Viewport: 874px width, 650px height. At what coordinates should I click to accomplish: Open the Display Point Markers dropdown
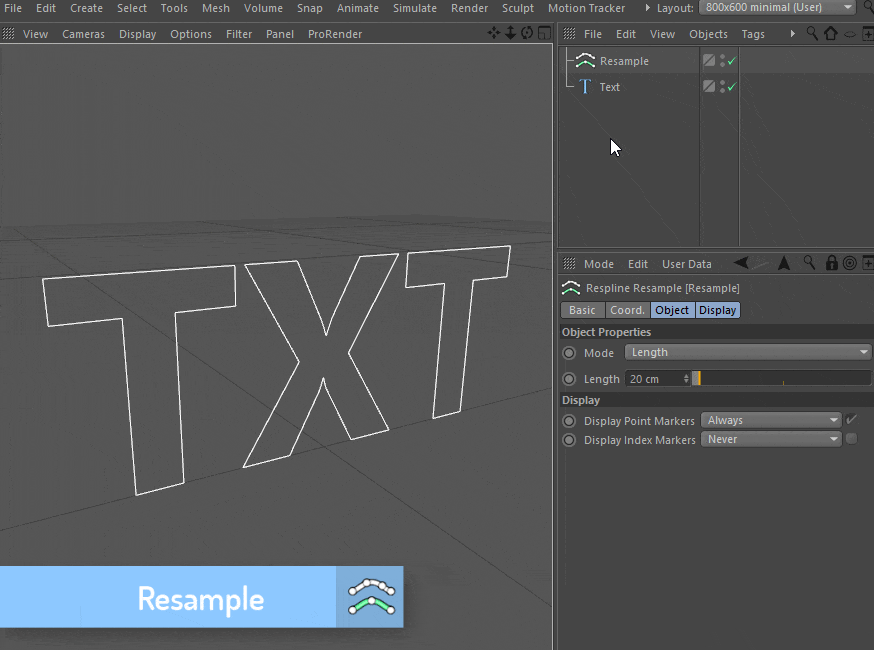pyautogui.click(x=771, y=420)
